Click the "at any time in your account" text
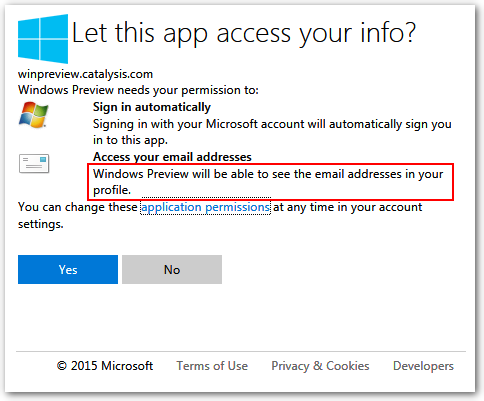 point(348,207)
